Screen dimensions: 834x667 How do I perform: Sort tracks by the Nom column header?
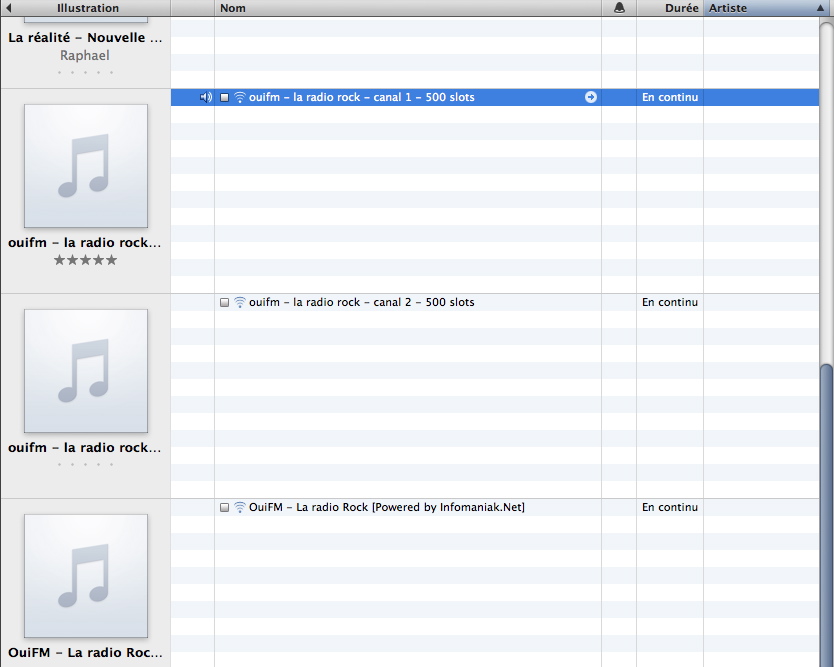[400, 8]
